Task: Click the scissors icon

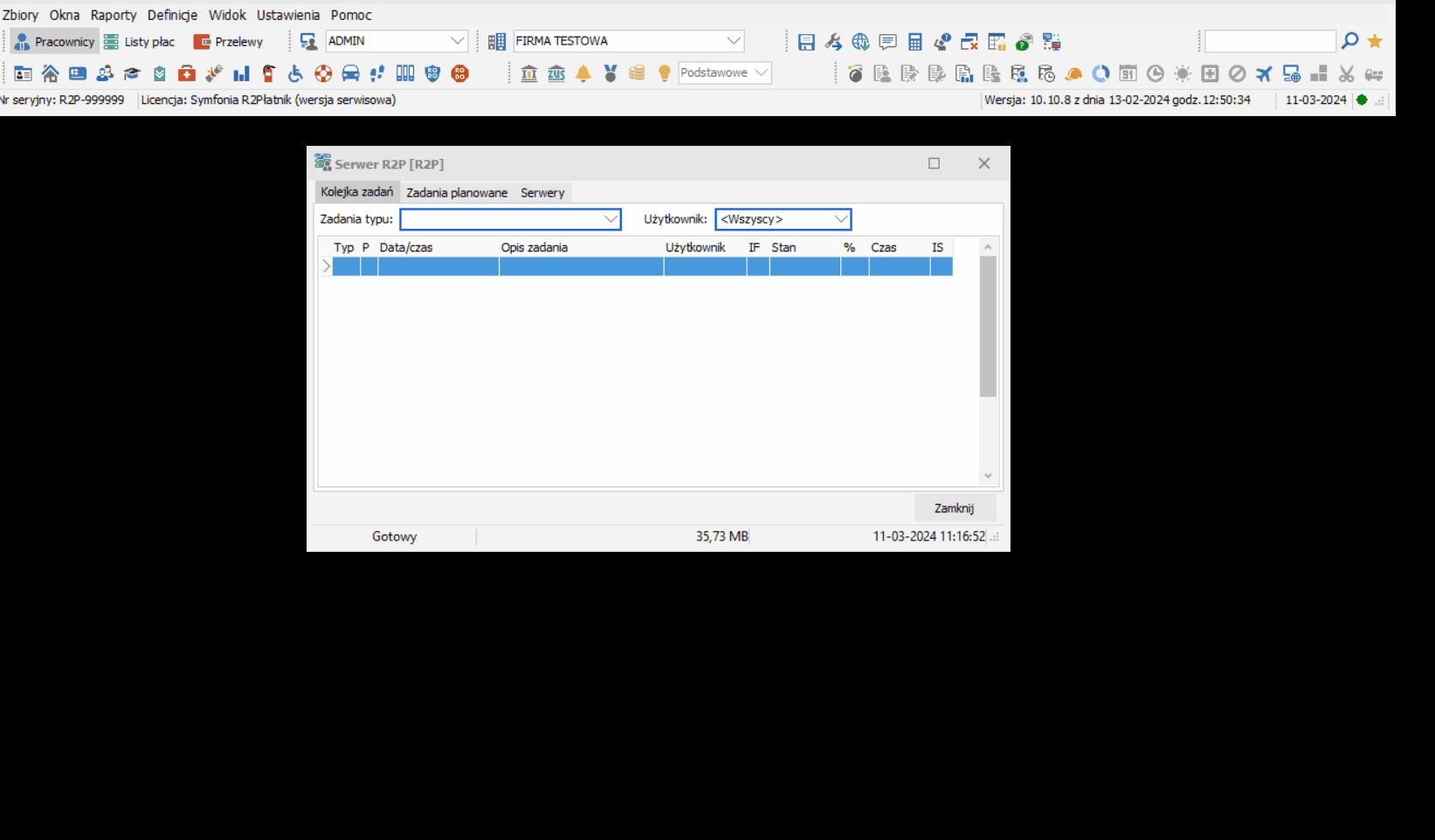Action: click(x=1346, y=73)
